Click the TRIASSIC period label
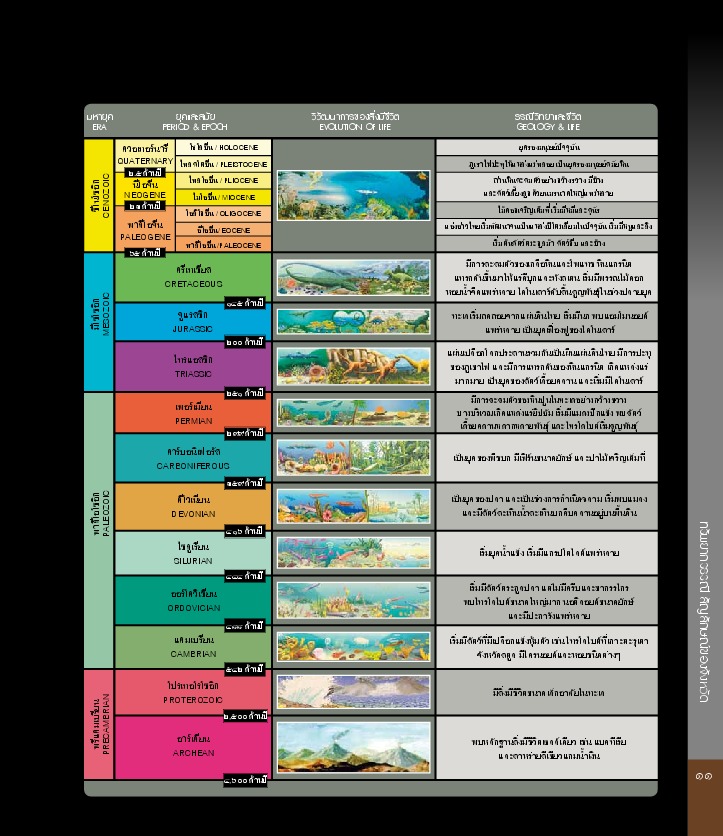 point(193,366)
